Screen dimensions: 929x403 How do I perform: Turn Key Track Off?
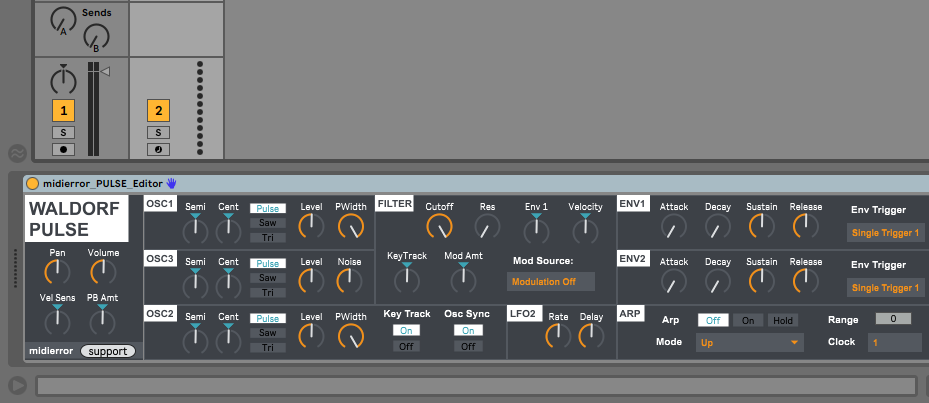point(406,346)
